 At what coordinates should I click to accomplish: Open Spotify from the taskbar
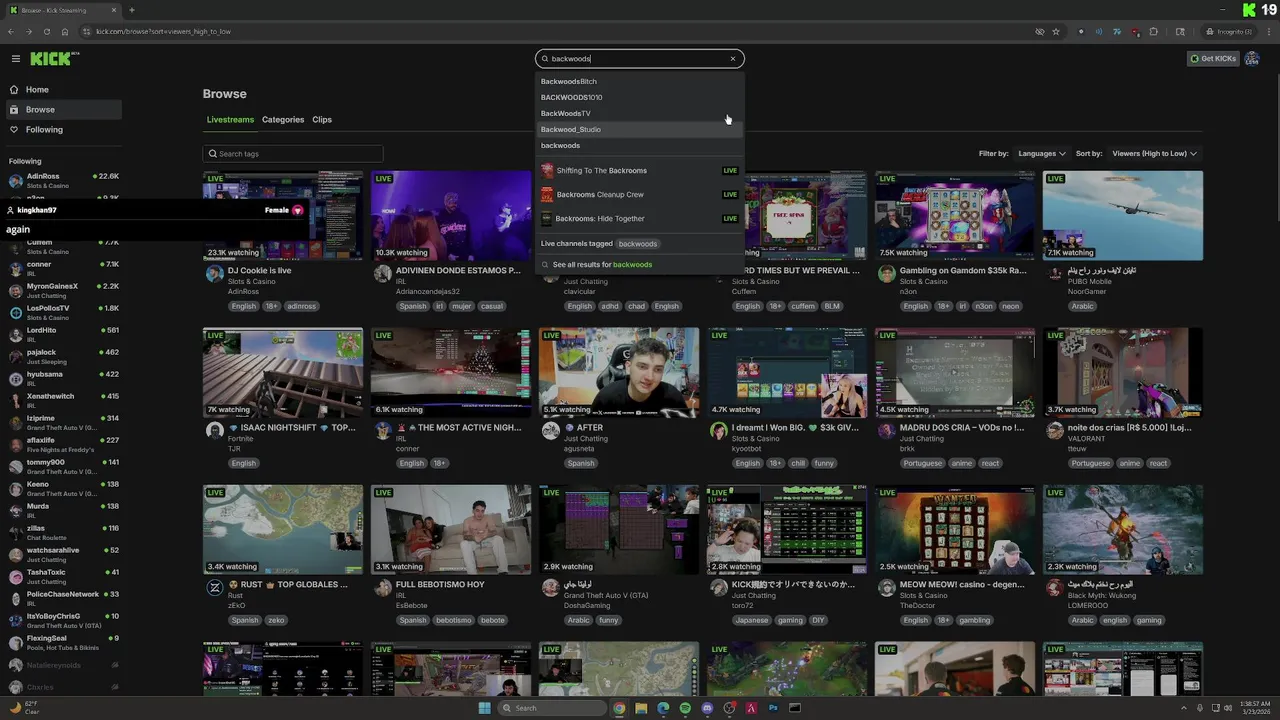685,708
